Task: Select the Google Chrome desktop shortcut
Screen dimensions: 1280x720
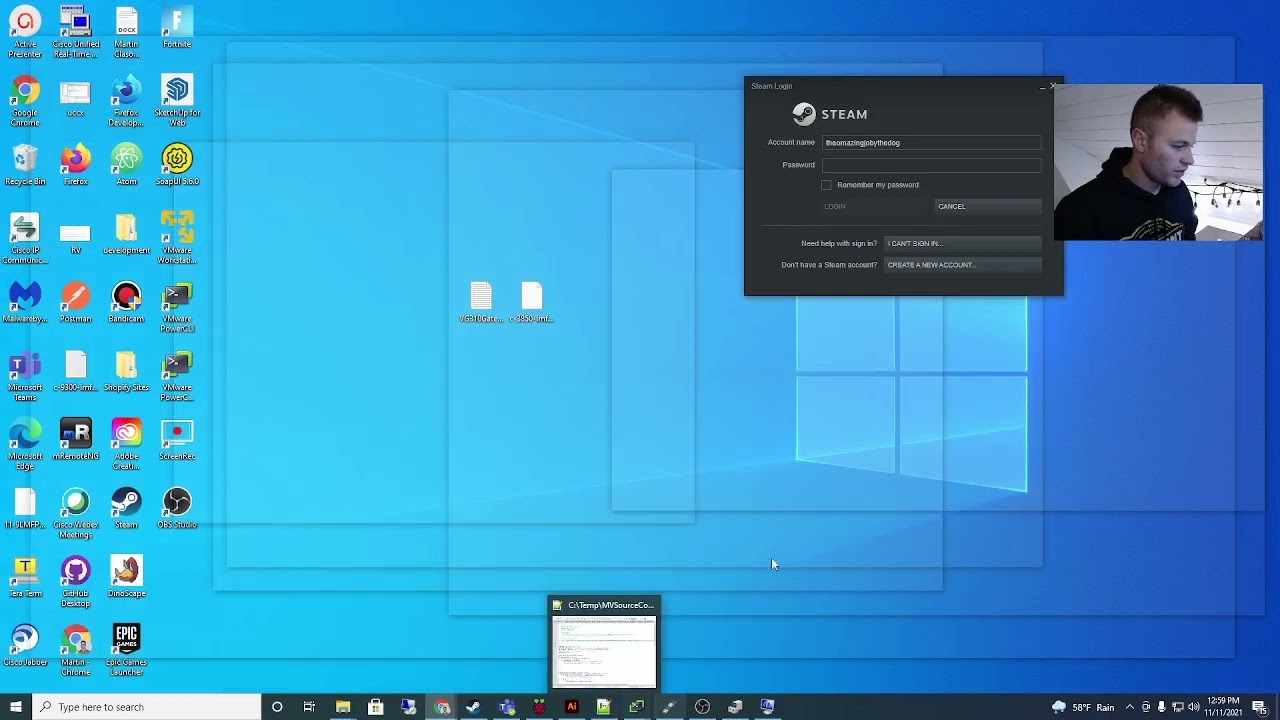Action: click(x=25, y=100)
